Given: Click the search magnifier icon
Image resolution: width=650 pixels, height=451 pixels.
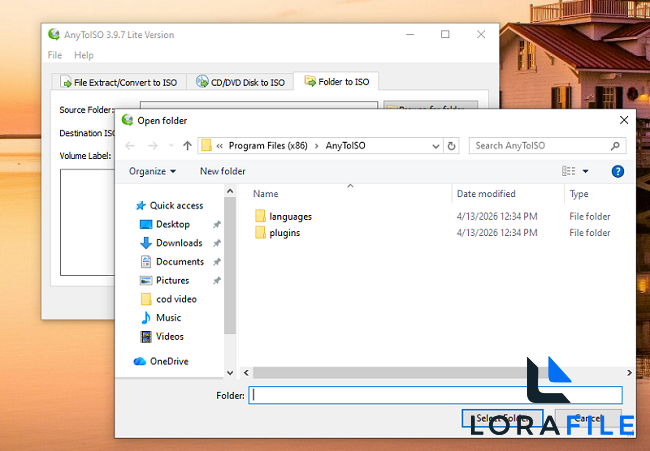Looking at the screenshot, I should [x=615, y=145].
